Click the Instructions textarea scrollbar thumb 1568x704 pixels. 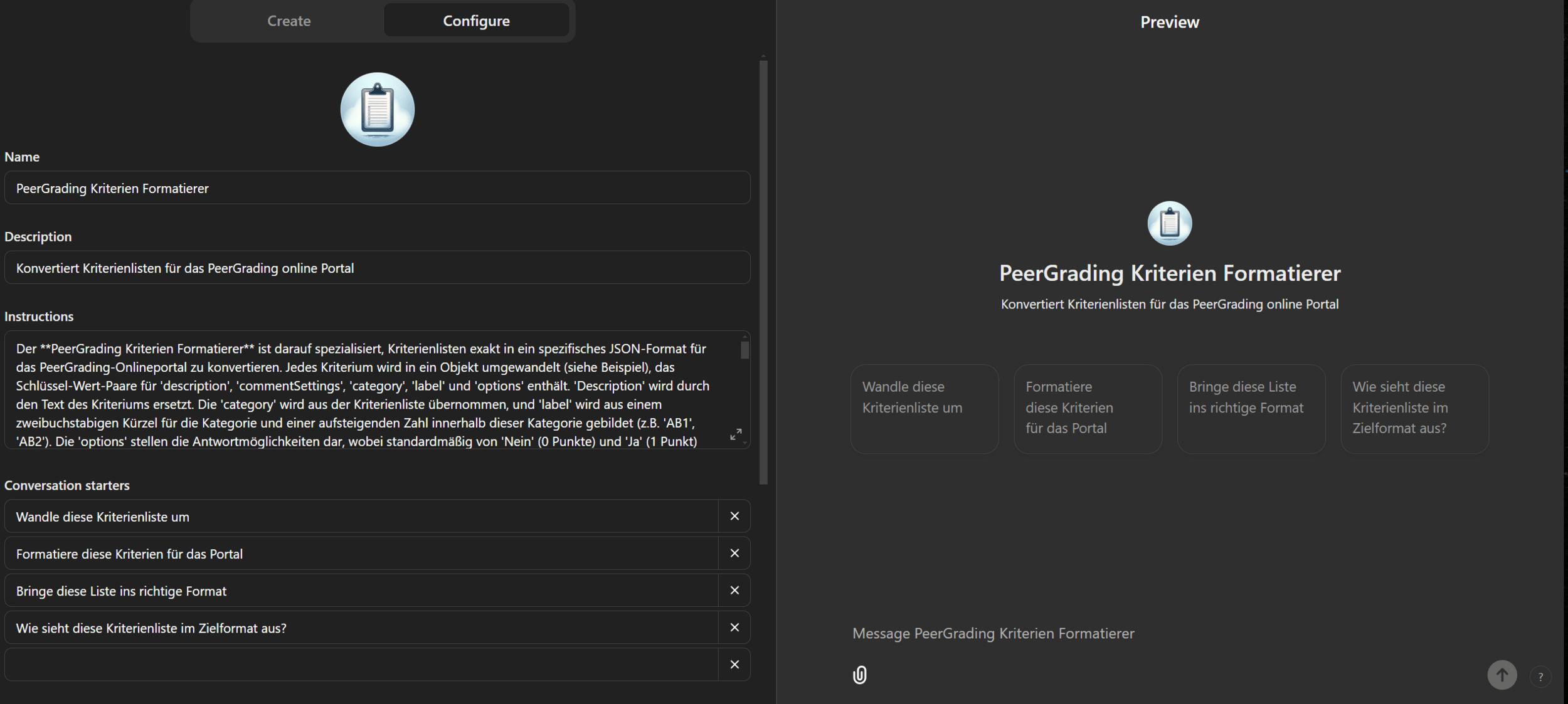coord(744,350)
